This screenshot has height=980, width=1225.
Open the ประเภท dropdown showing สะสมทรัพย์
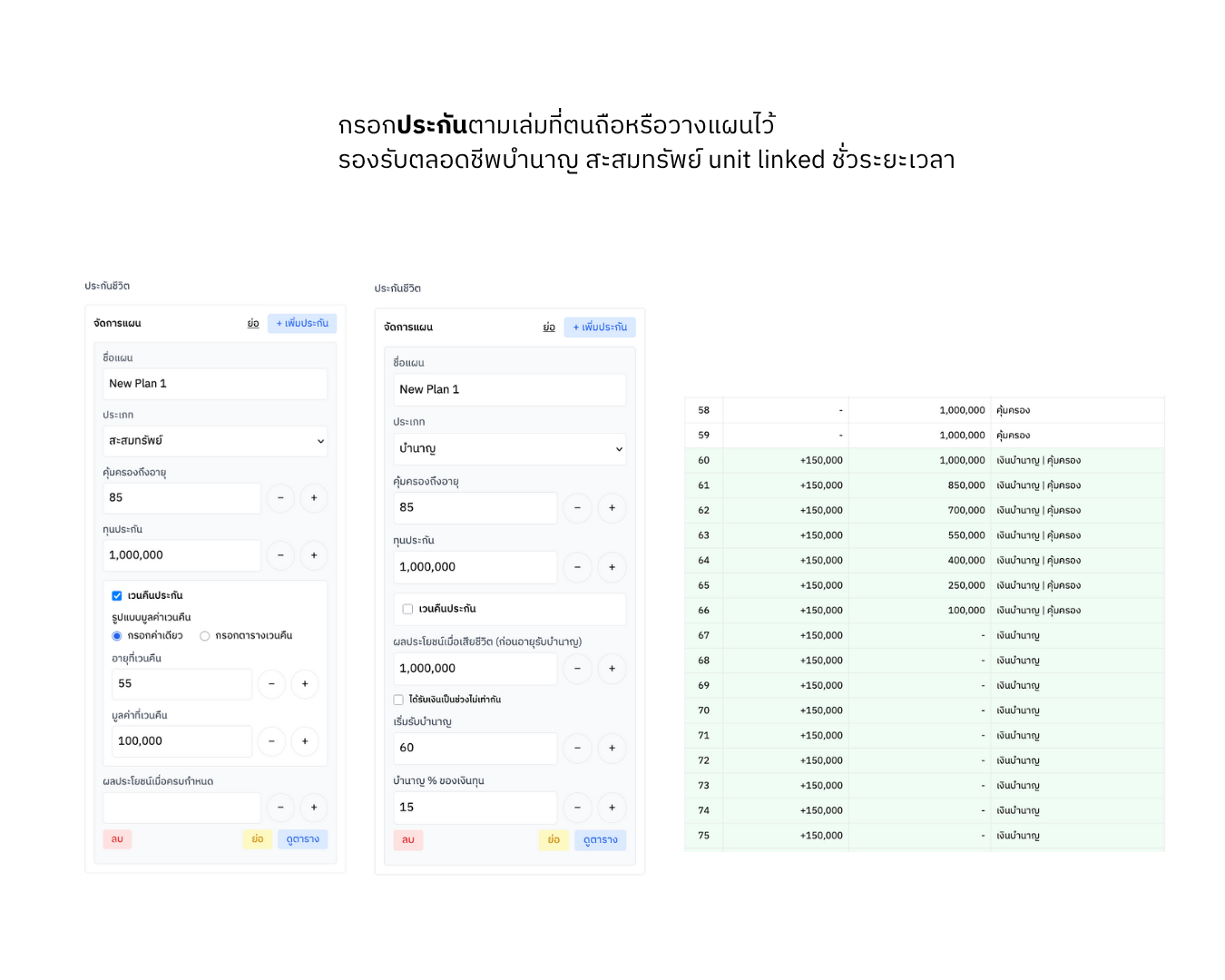click(x=215, y=441)
